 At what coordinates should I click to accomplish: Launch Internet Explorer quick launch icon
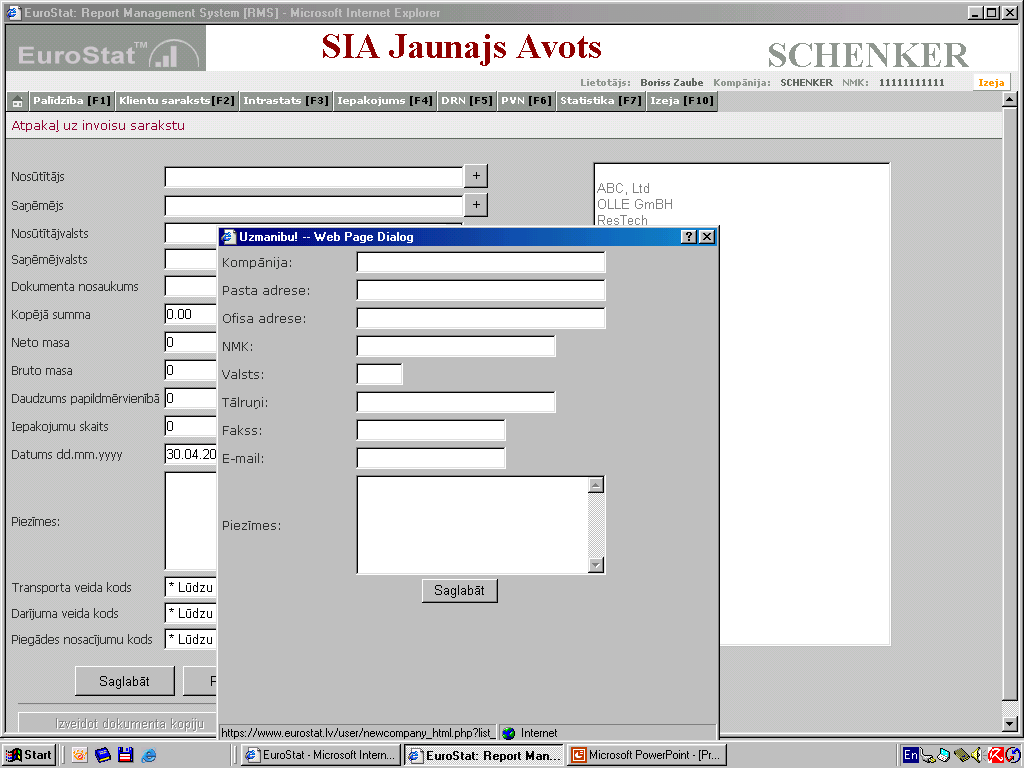[149, 756]
